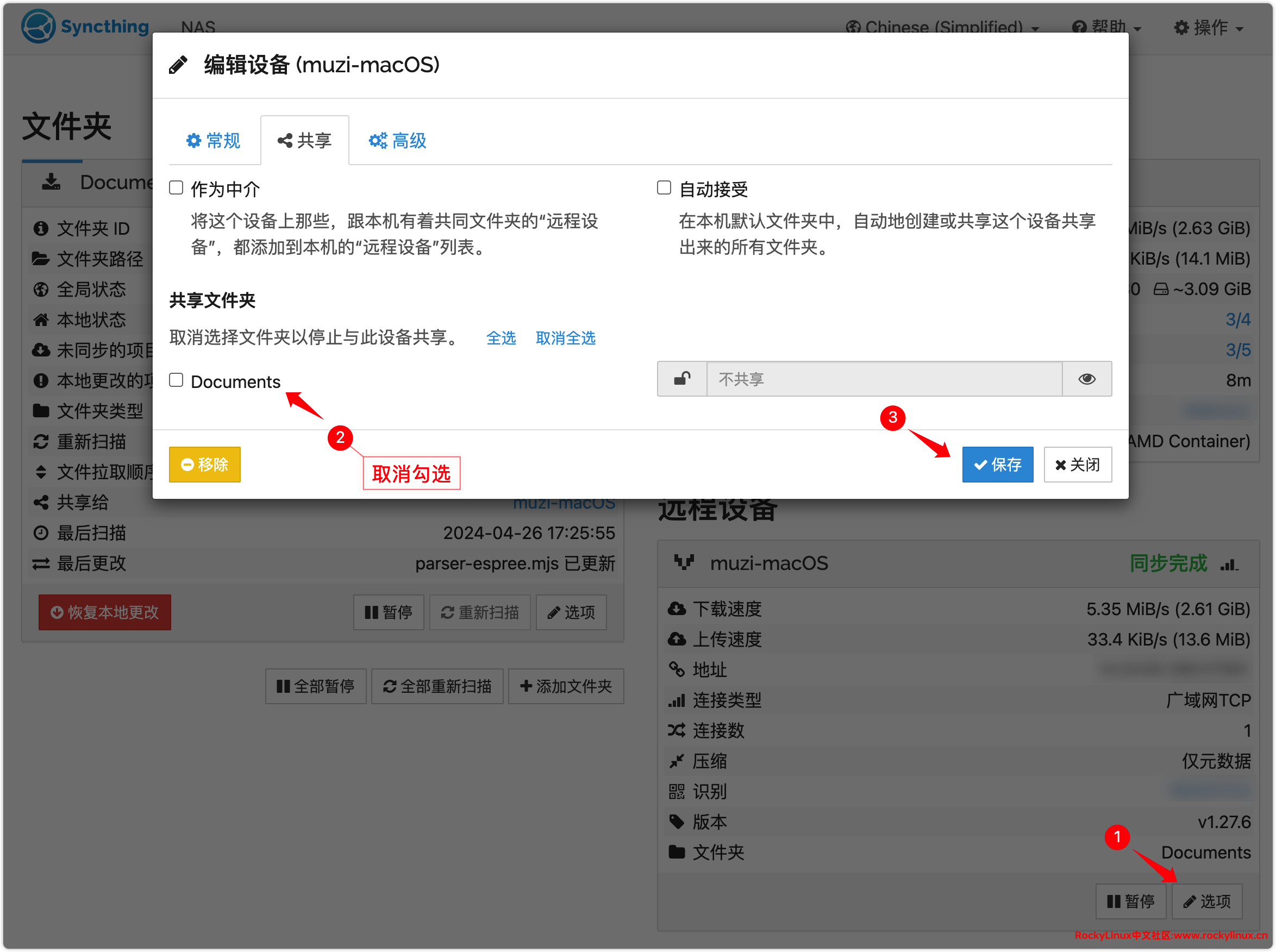Click the 不共享 password input field
Image resolution: width=1276 pixels, height=952 pixels.
point(884,379)
